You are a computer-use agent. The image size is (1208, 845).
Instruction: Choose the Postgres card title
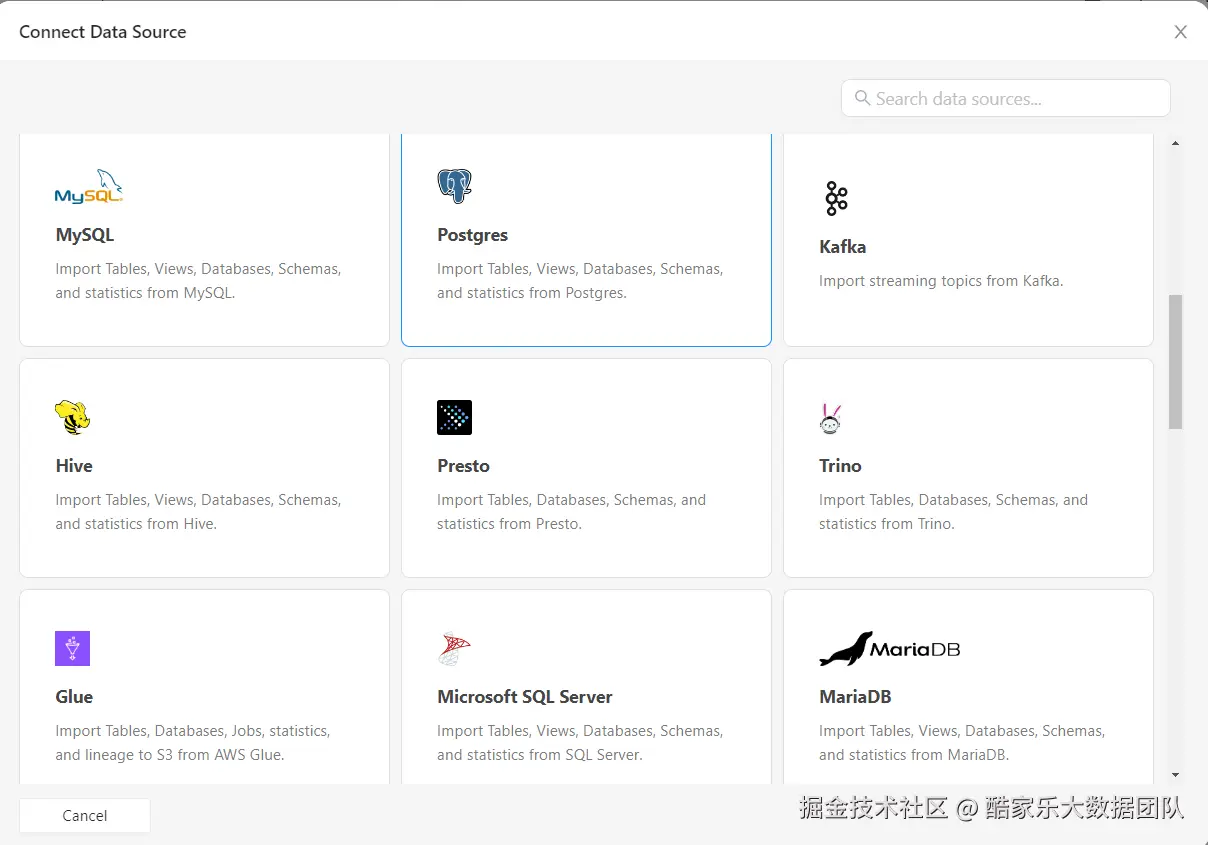[x=472, y=235]
